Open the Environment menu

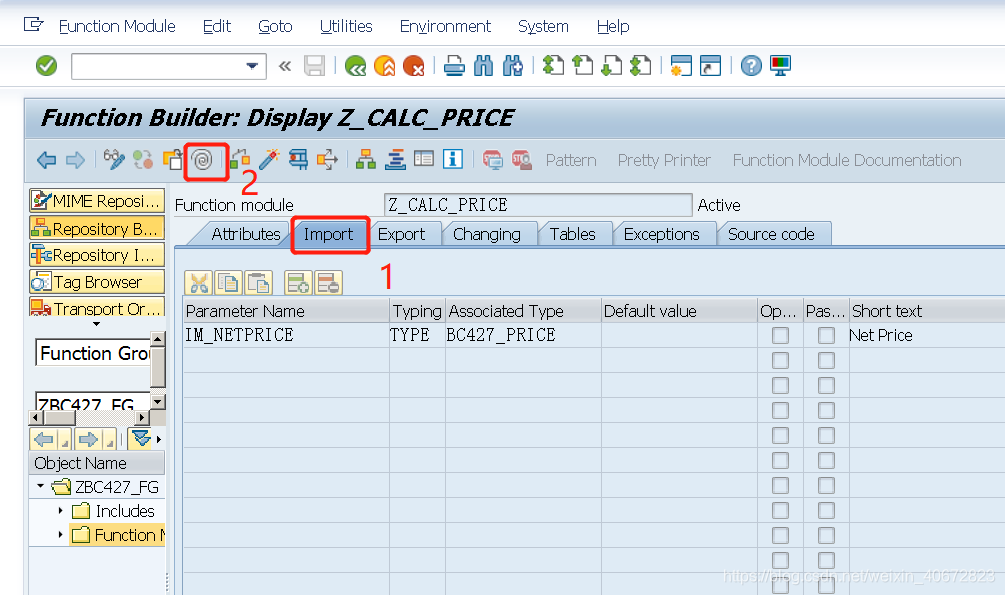(x=445, y=26)
